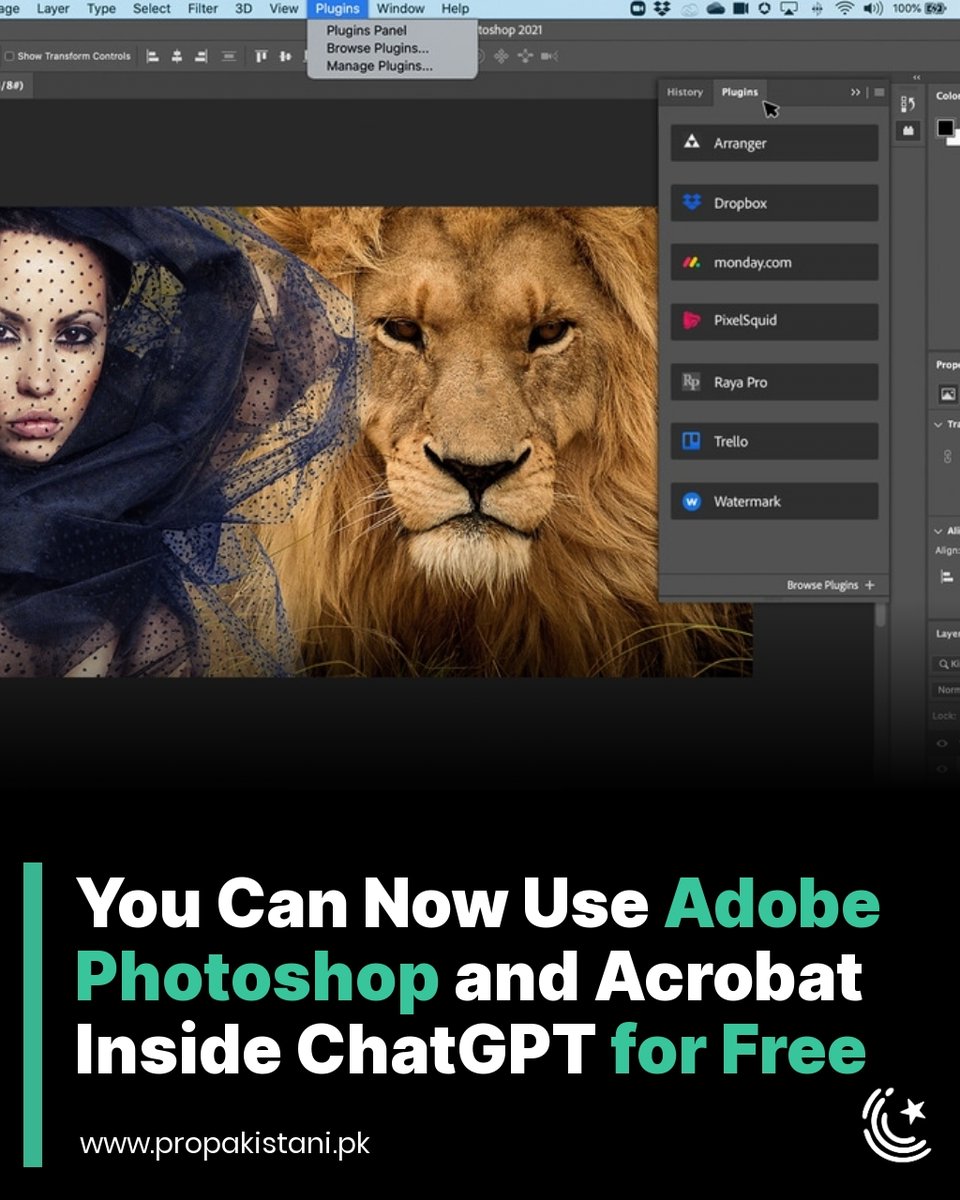Select the Plugins panel tab
This screenshot has height=1200, width=960.
tap(740, 92)
